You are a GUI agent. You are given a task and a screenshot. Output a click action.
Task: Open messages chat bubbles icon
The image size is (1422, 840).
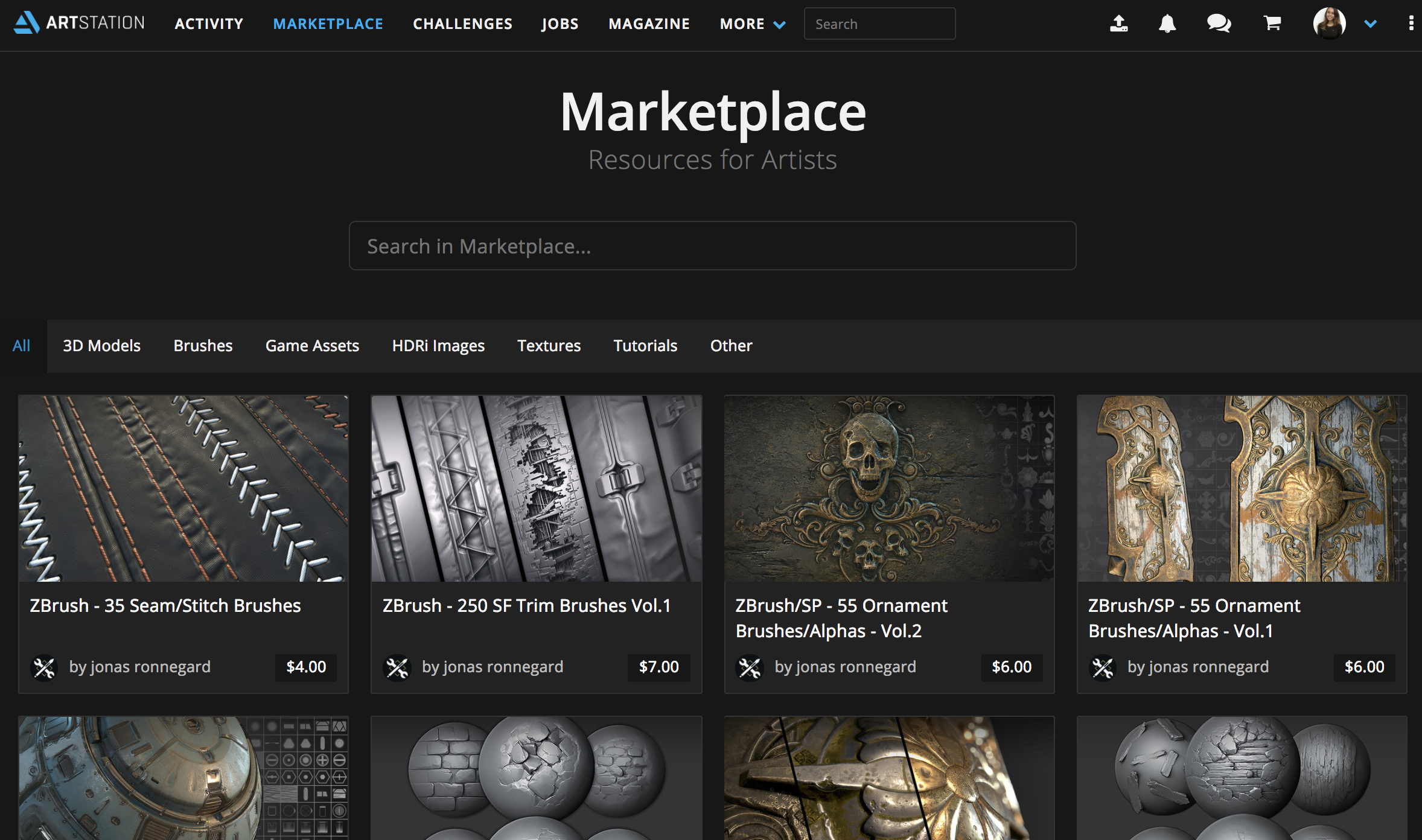point(1219,24)
